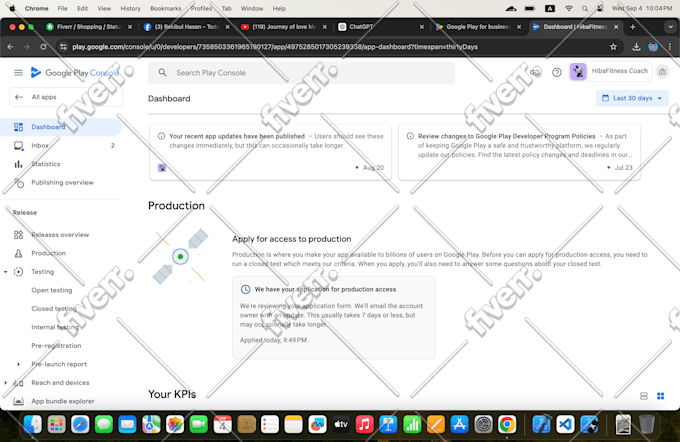This screenshot has height=442, width=680.
Task: Switch to the Journey of love YouTube tab
Action: tap(284, 27)
